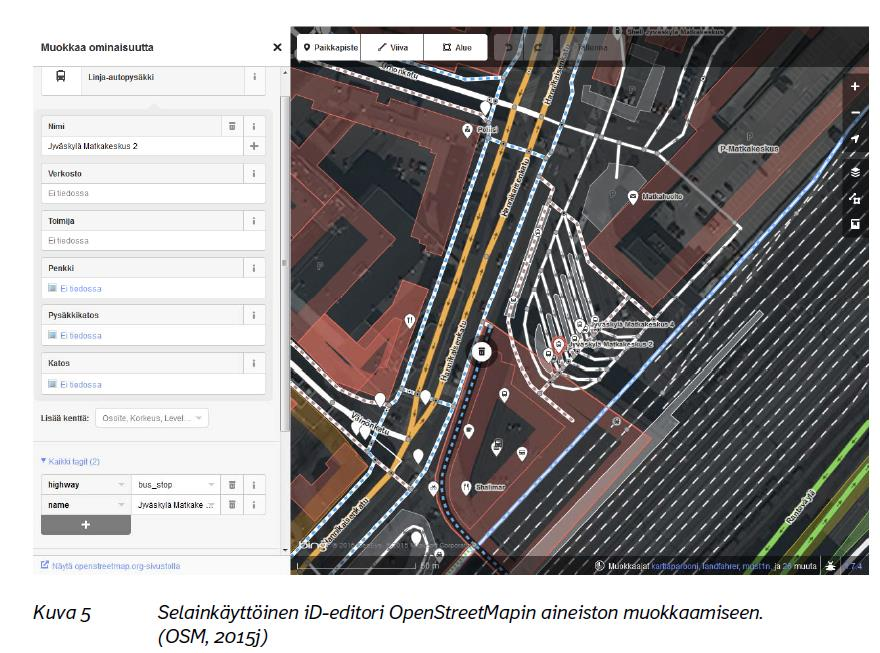The image size is (880, 653).
Task: Click the geolocate arrow icon
Action: (855, 138)
